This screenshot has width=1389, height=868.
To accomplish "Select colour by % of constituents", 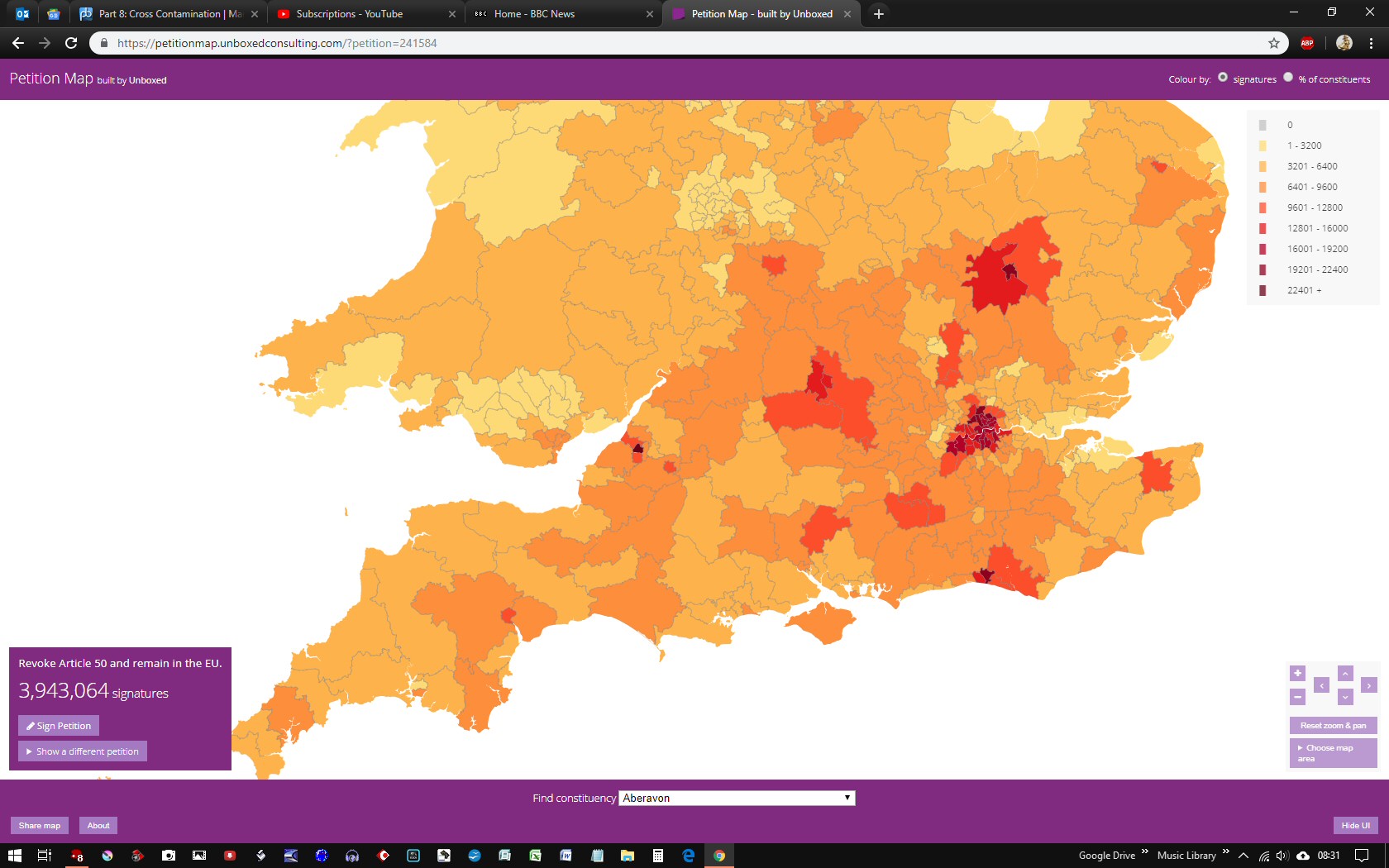I will point(1288,78).
